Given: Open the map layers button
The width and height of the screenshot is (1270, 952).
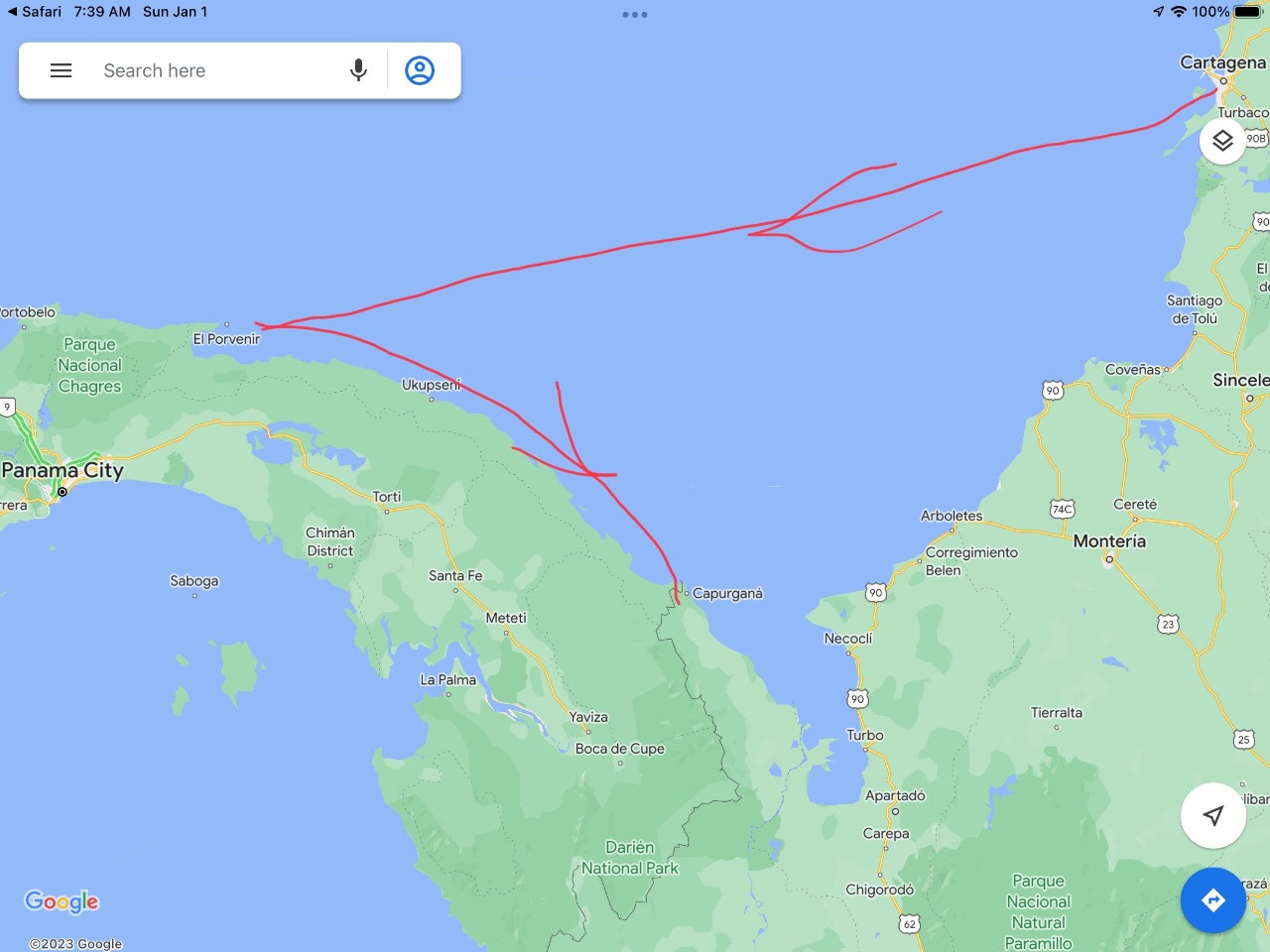Looking at the screenshot, I should click(1222, 141).
